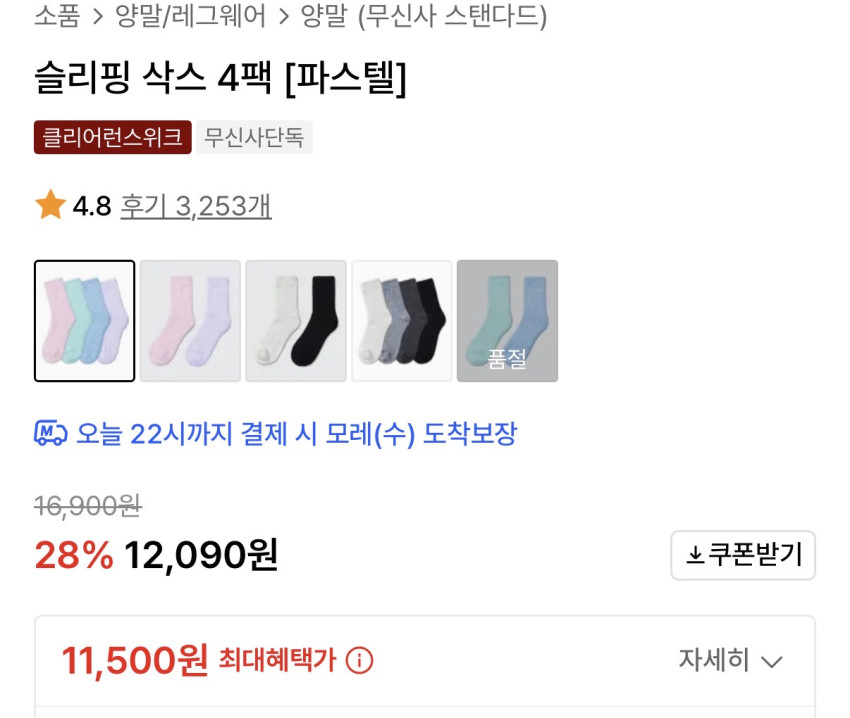The width and height of the screenshot is (850, 718).
Task: Tap the 쿠폰받기 coupon download button
Action: [x=742, y=555]
